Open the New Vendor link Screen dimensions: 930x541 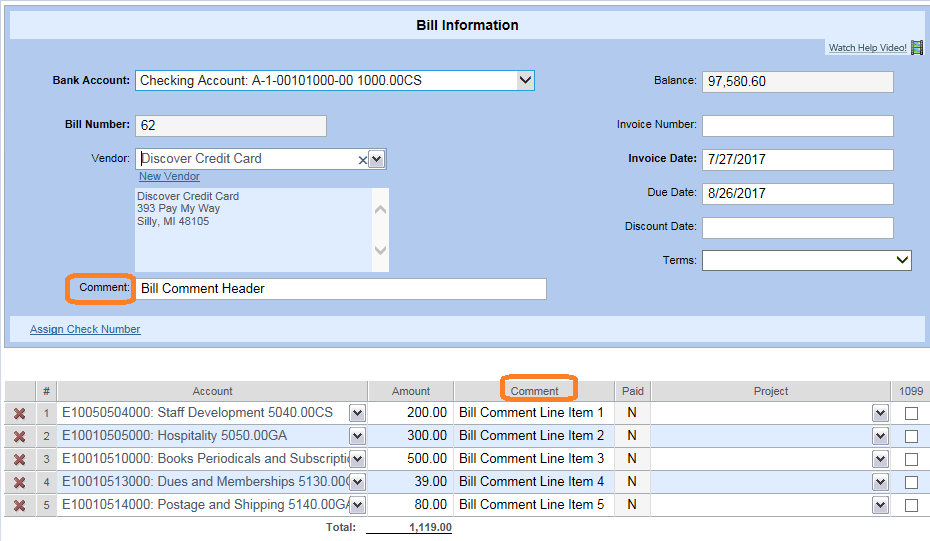click(x=169, y=177)
